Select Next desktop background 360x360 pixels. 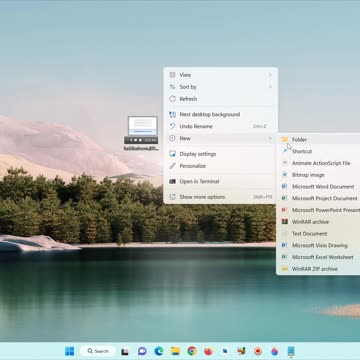coord(220,114)
